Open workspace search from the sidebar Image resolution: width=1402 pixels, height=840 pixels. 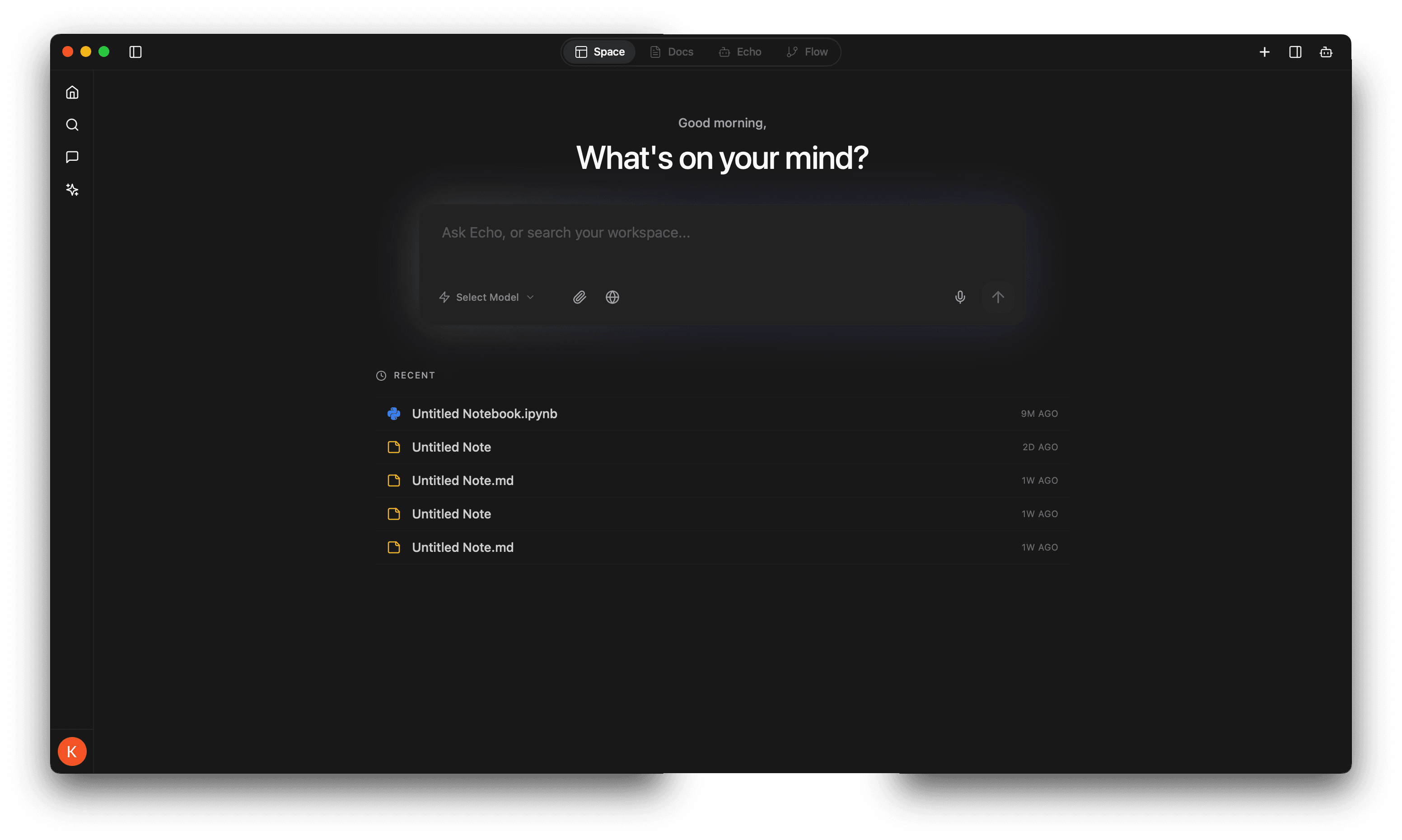[72, 125]
